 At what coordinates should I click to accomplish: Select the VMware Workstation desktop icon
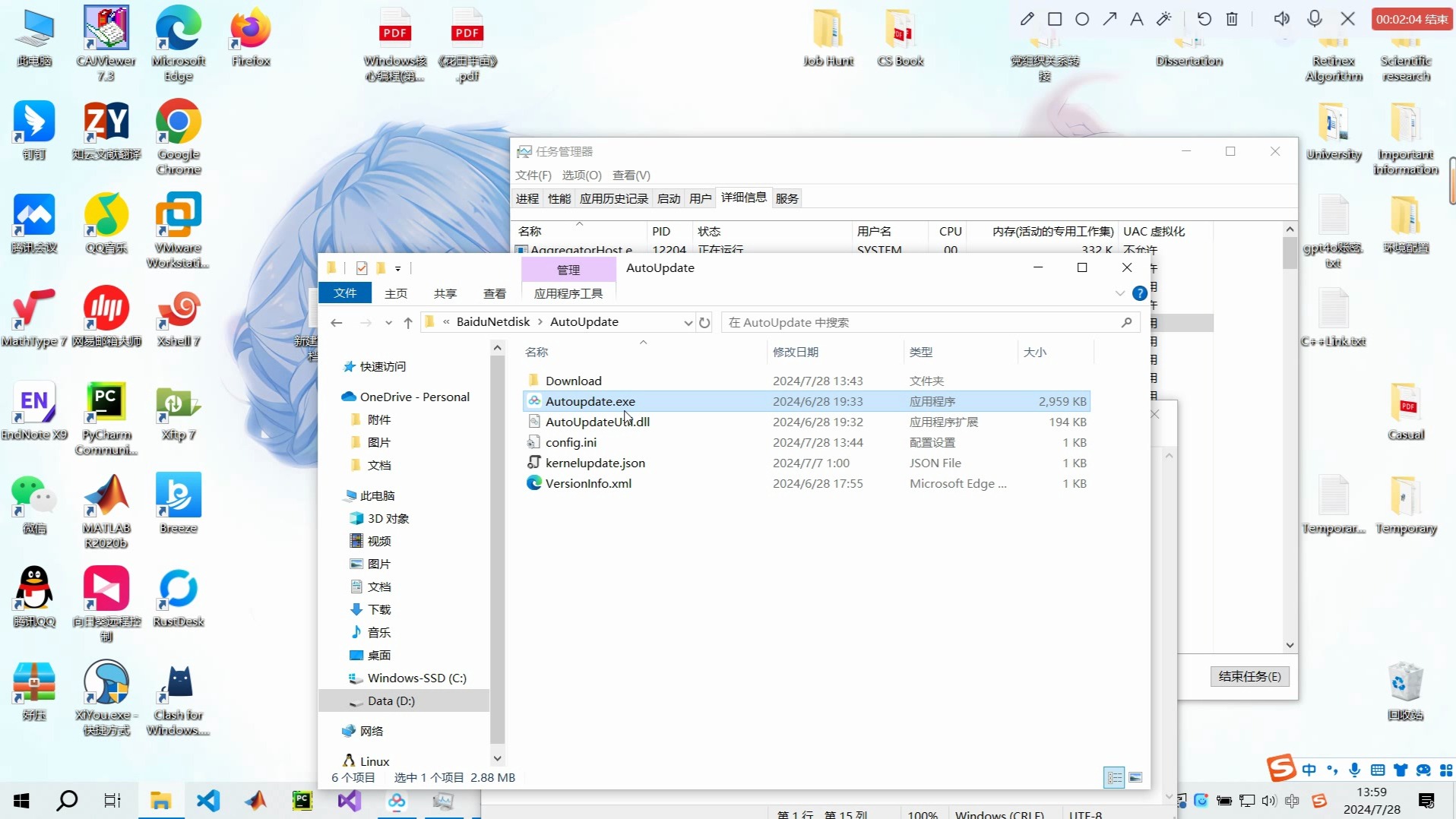[x=179, y=231]
